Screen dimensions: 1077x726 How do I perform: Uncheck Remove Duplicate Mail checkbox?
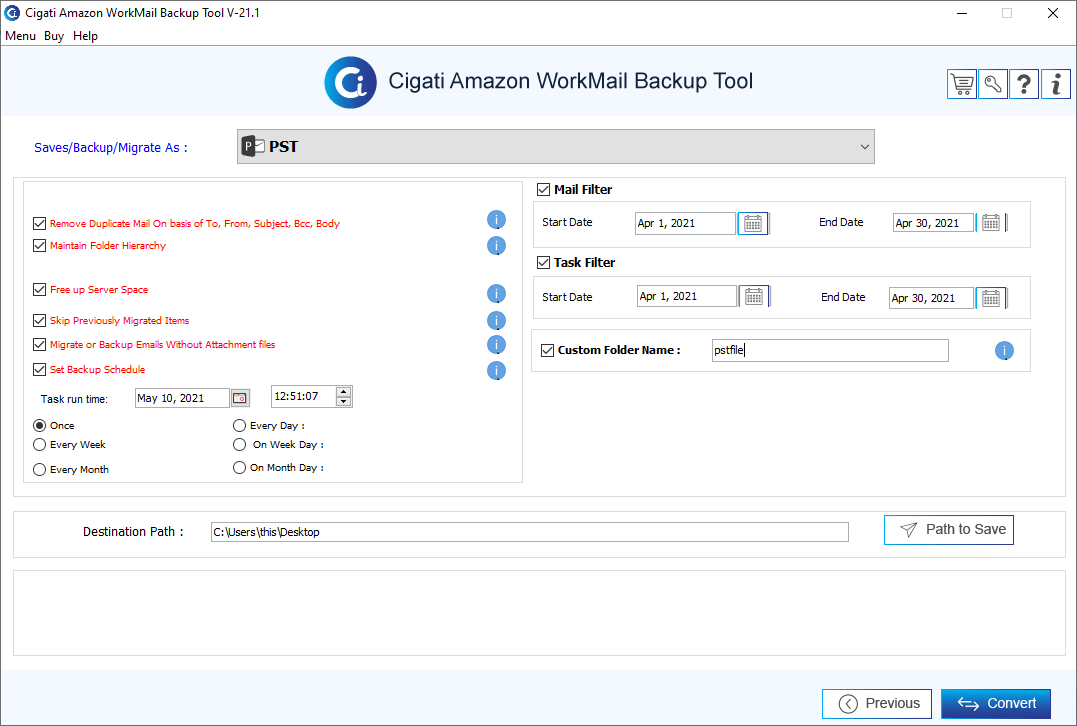(39, 223)
